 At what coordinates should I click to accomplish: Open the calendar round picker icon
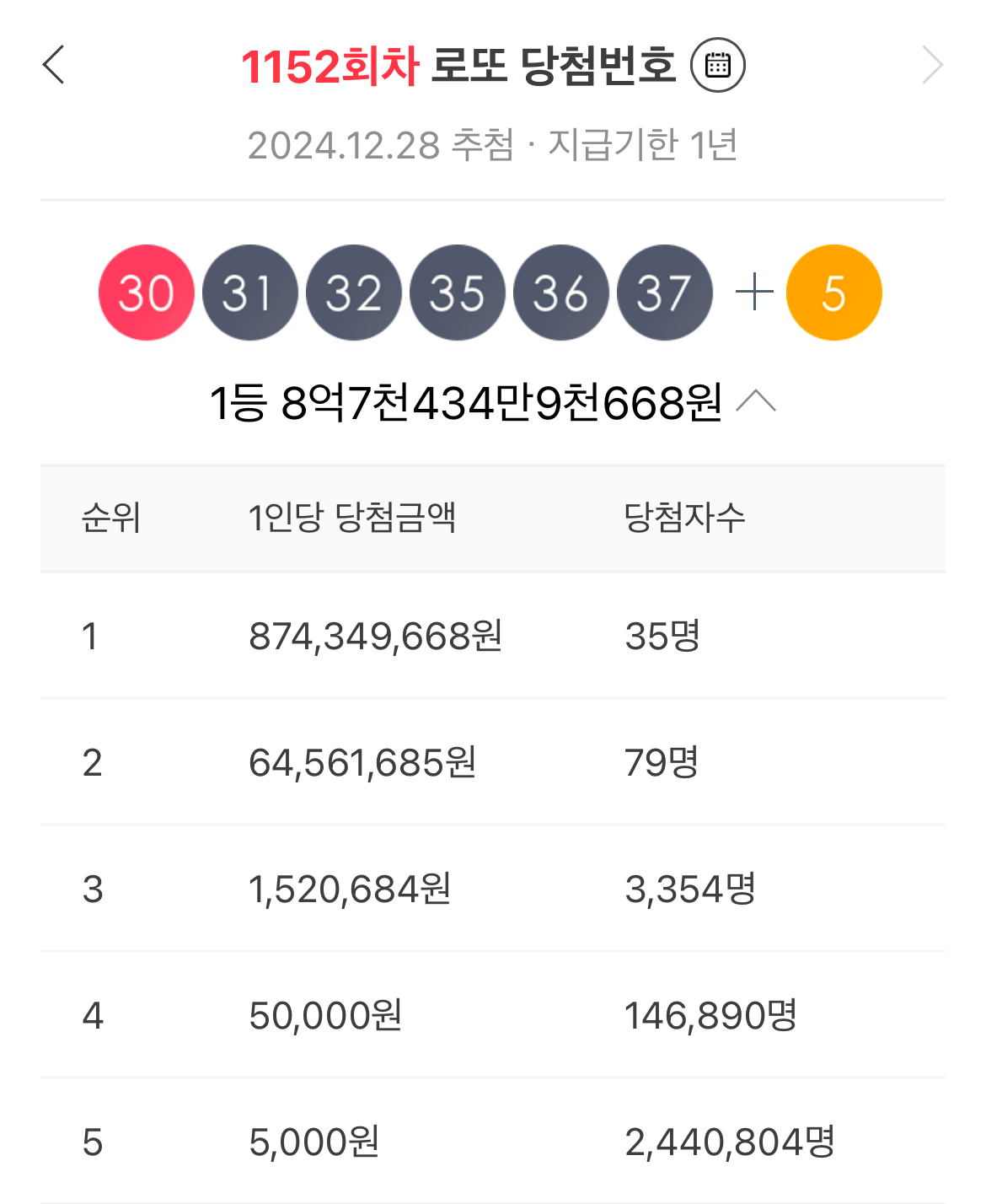coord(717,65)
